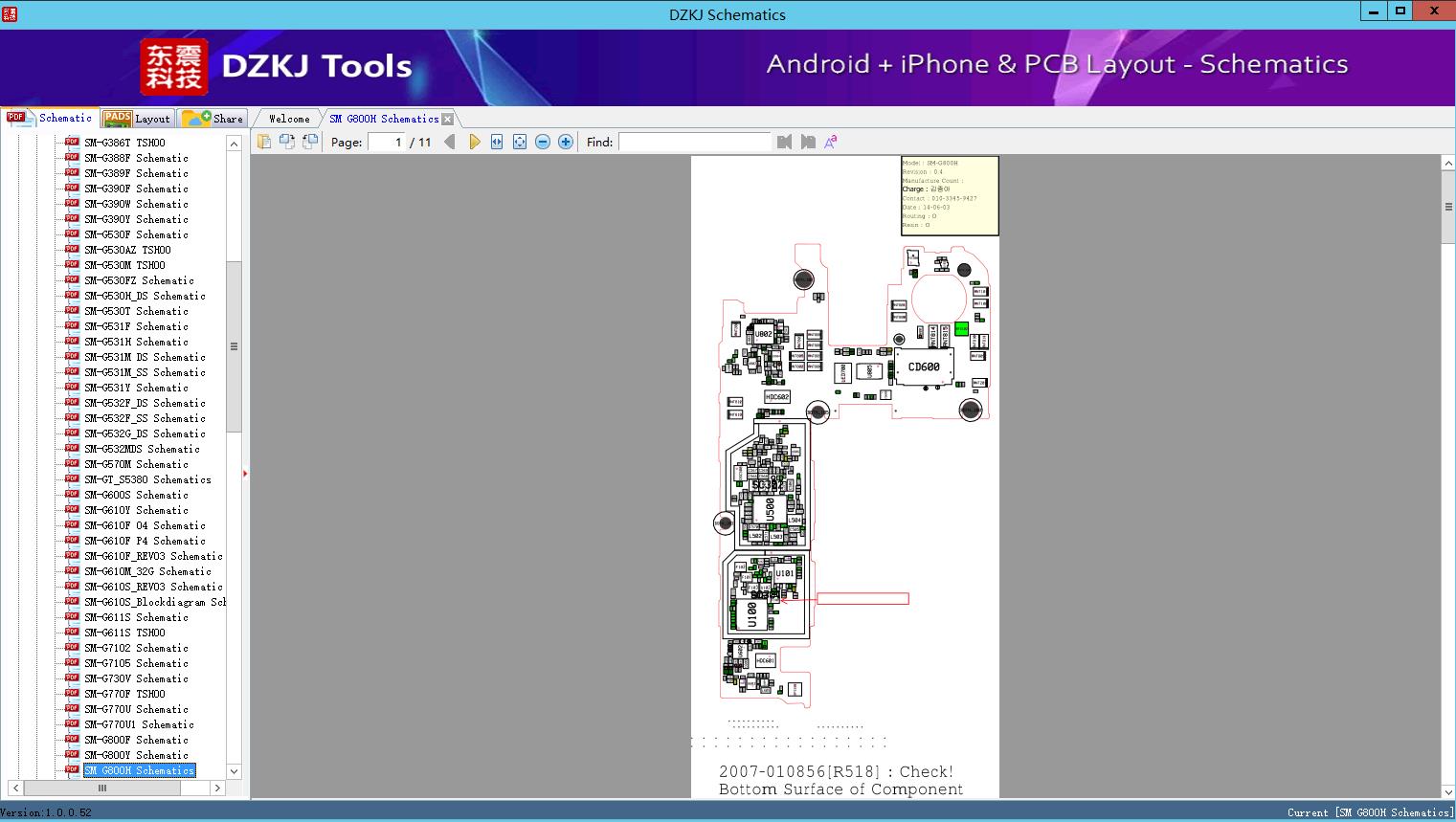Screen dimensions: 1456x822
Task: Select the highlighted SM G800H Schematics entry
Action: pos(139,770)
